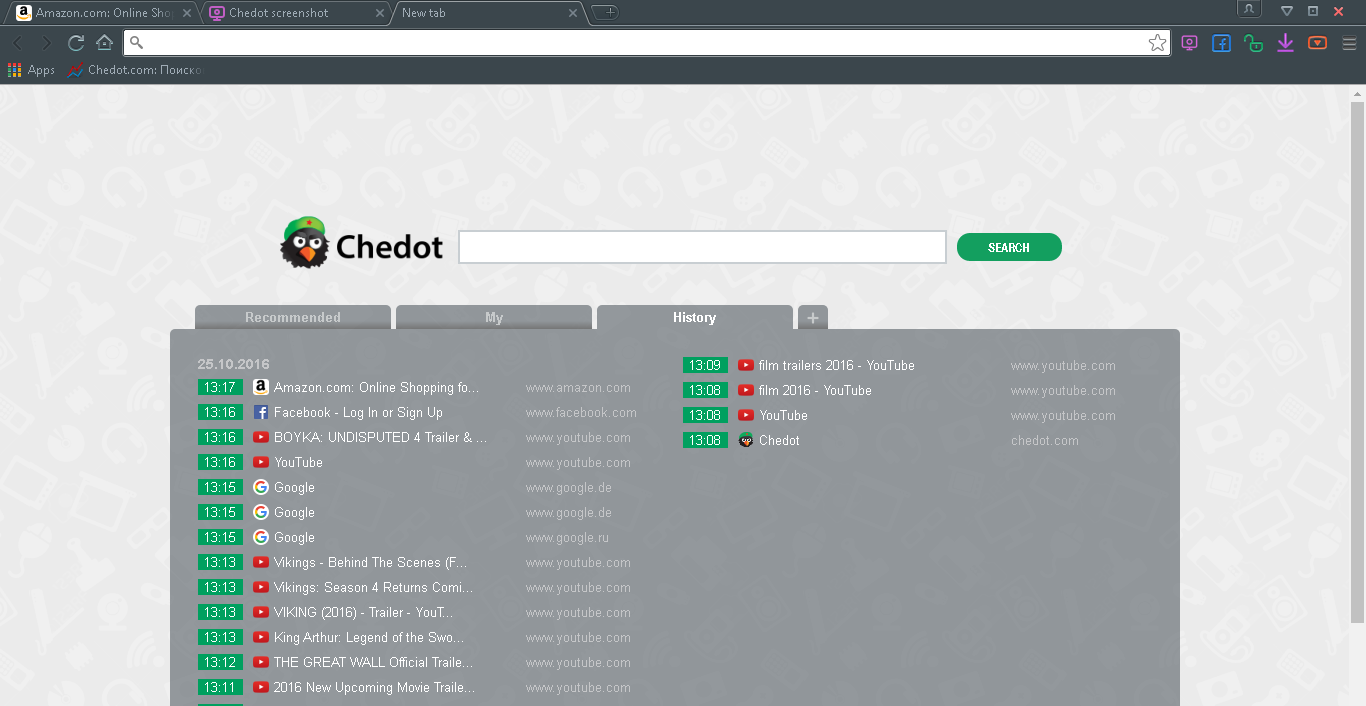Viewport: 1366px width, 706px height.
Task: Close the Chedot screenshot tab
Action: [379, 13]
